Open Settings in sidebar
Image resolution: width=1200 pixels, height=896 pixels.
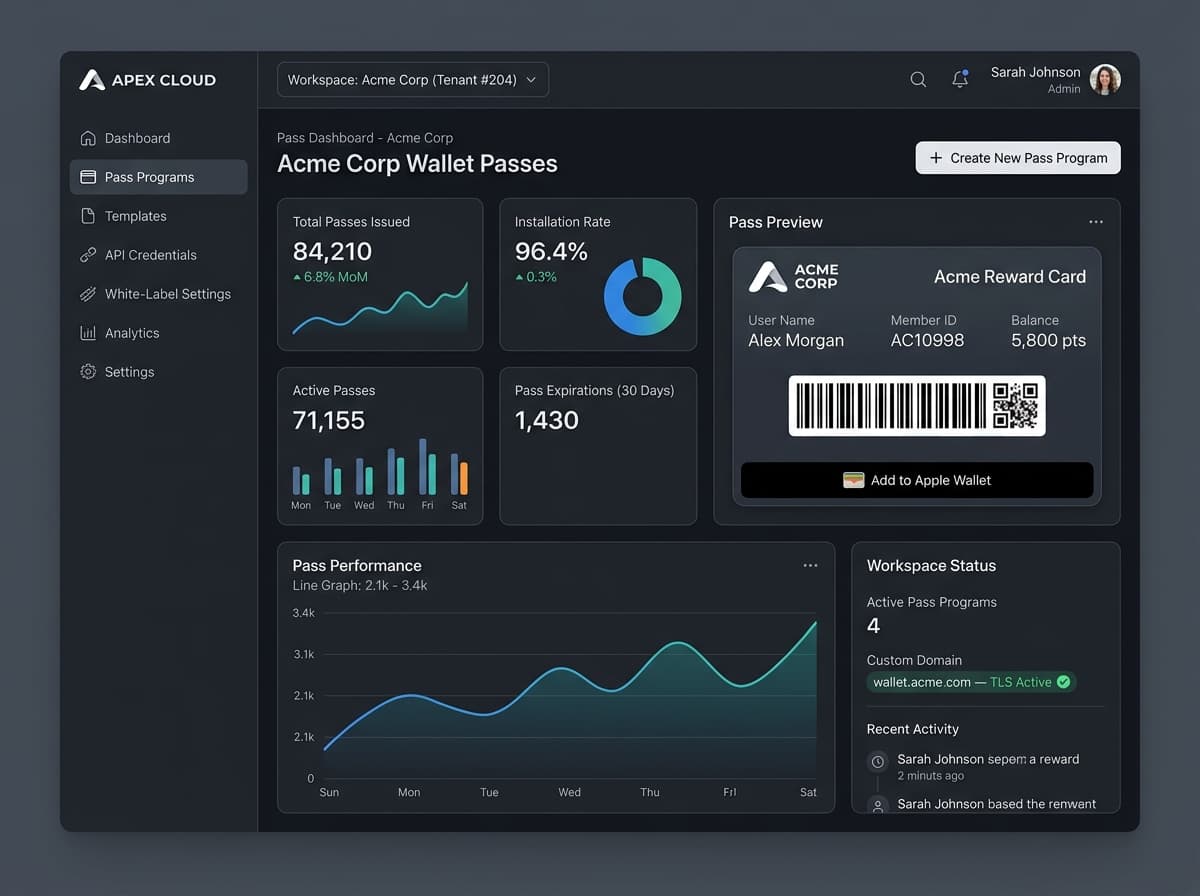[x=158, y=372]
